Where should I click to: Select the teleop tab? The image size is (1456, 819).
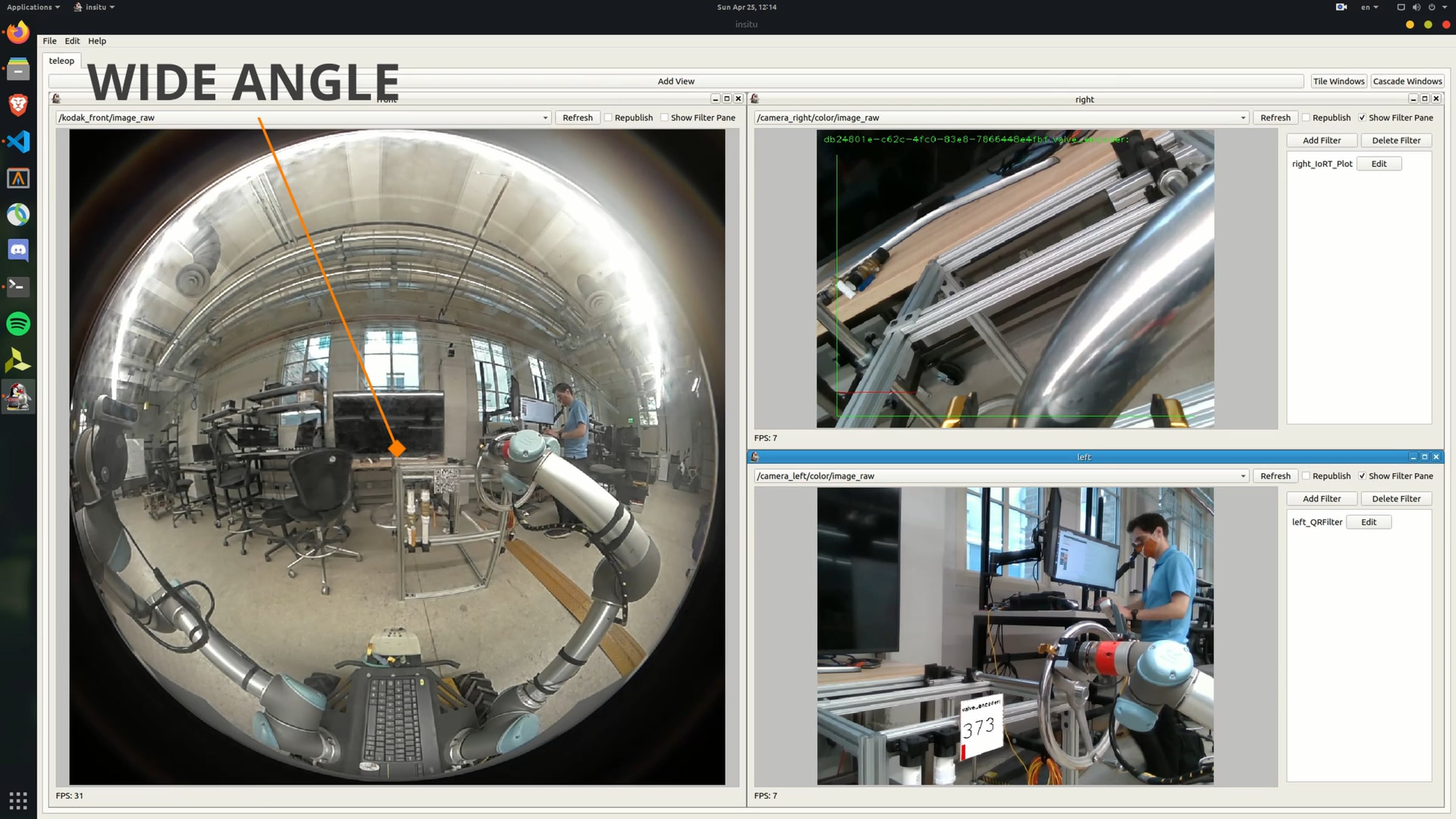point(61,61)
